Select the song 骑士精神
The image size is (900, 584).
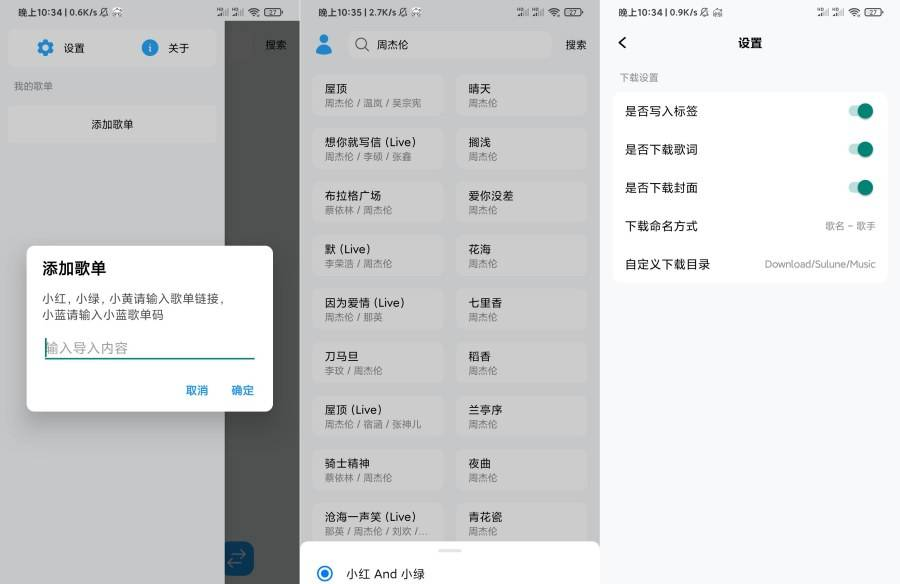[x=378, y=470]
